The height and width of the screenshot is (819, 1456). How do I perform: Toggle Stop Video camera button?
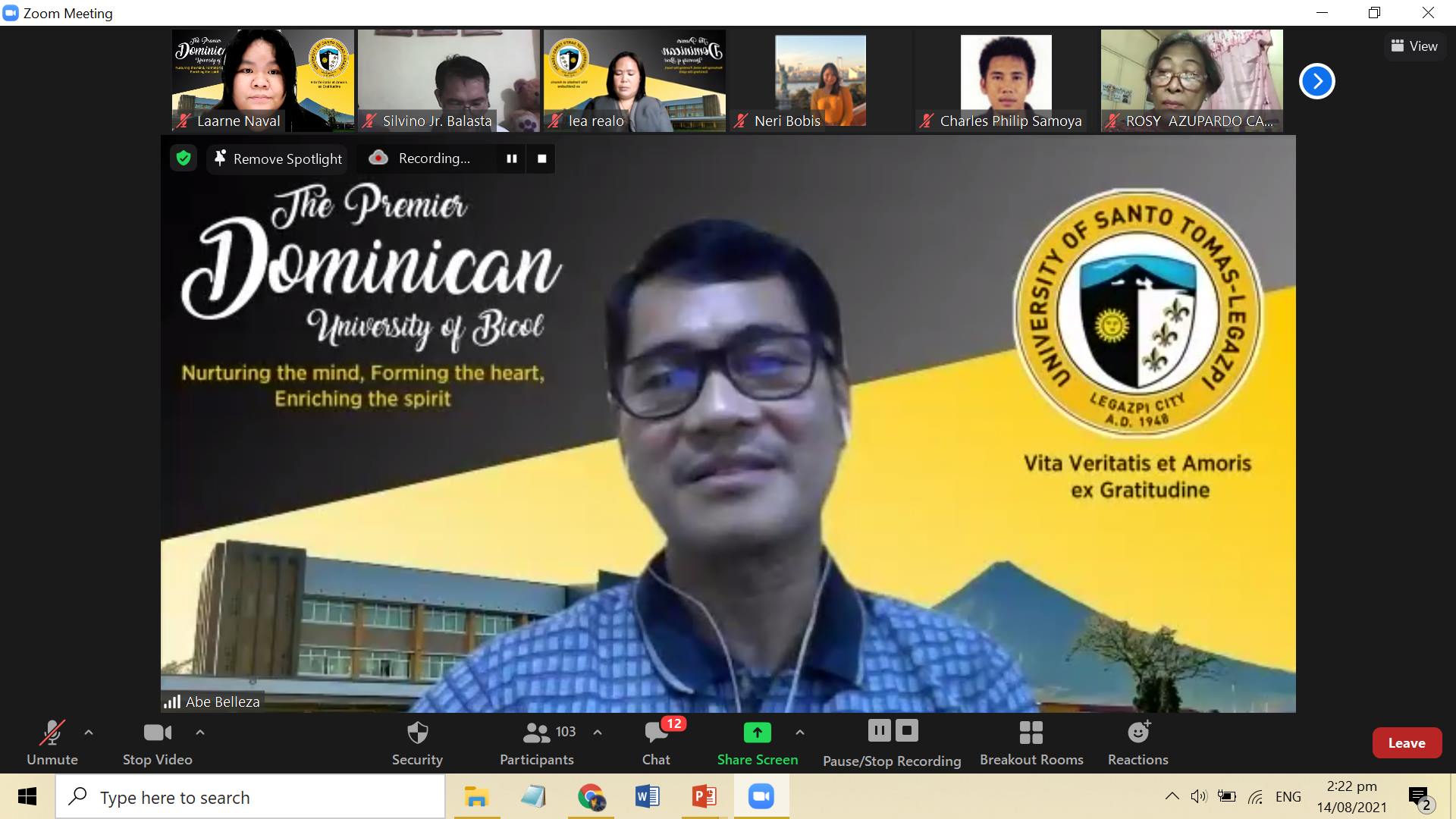pos(157,742)
